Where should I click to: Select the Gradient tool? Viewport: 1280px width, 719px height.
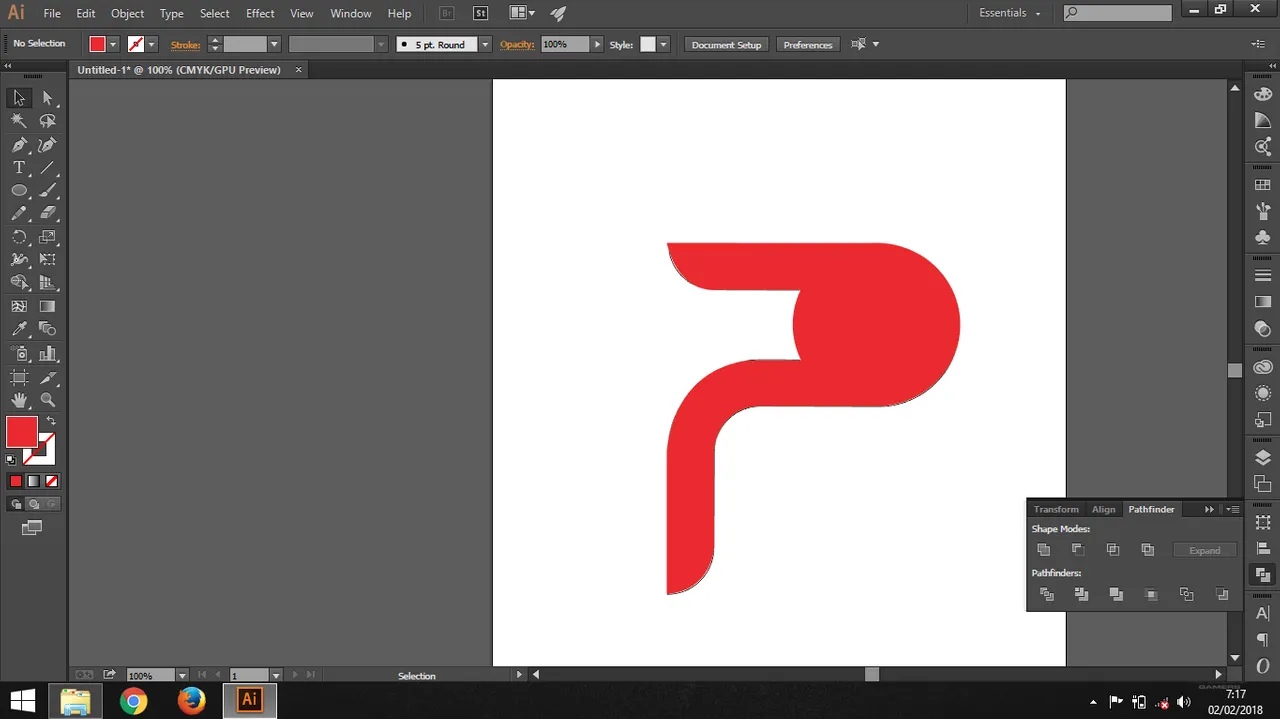(47, 307)
